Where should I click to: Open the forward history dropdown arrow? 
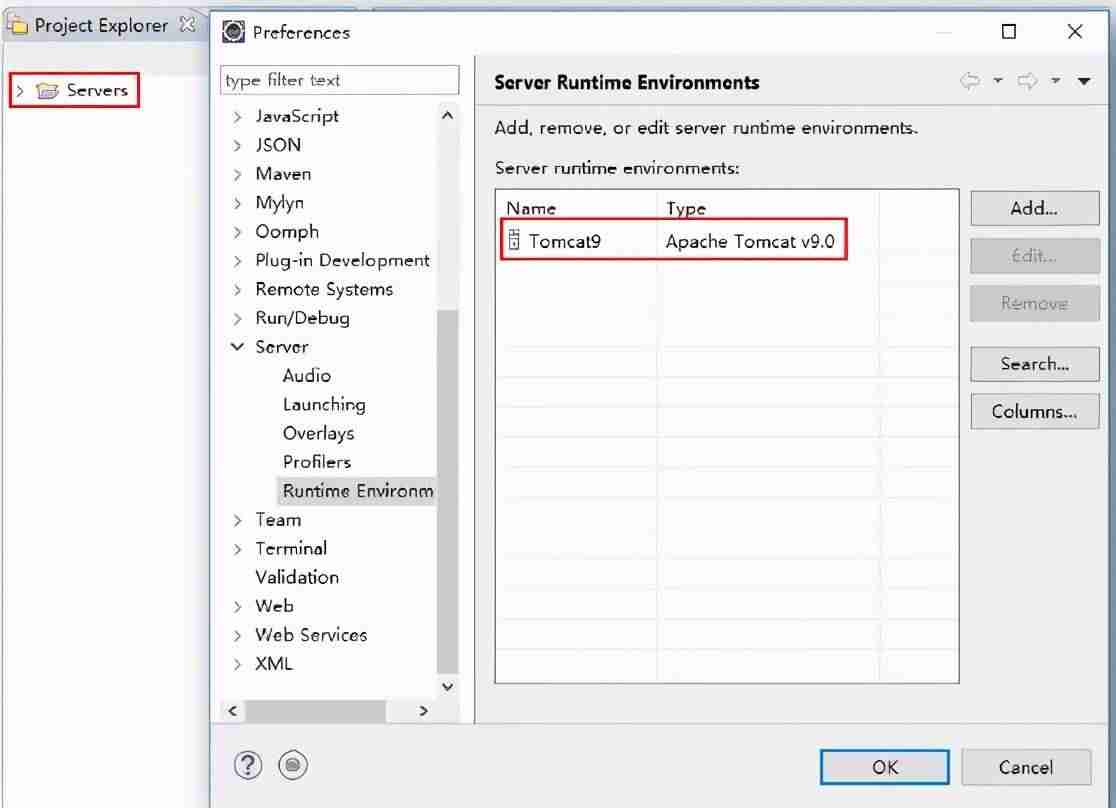1056,80
